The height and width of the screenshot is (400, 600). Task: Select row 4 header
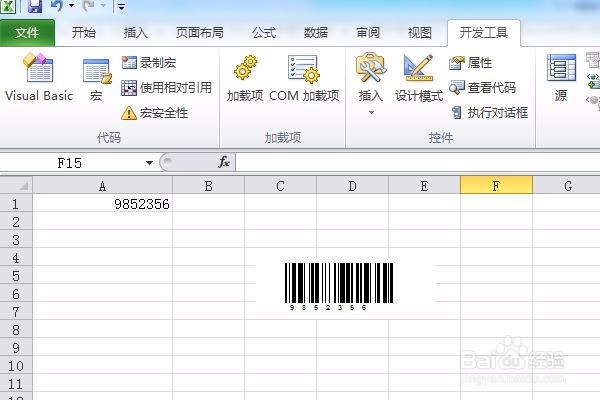point(16,258)
